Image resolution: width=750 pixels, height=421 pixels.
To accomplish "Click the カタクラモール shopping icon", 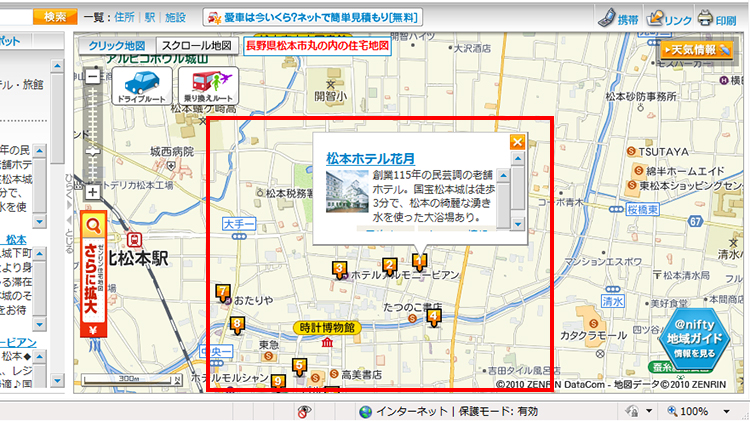I will 594,324.
